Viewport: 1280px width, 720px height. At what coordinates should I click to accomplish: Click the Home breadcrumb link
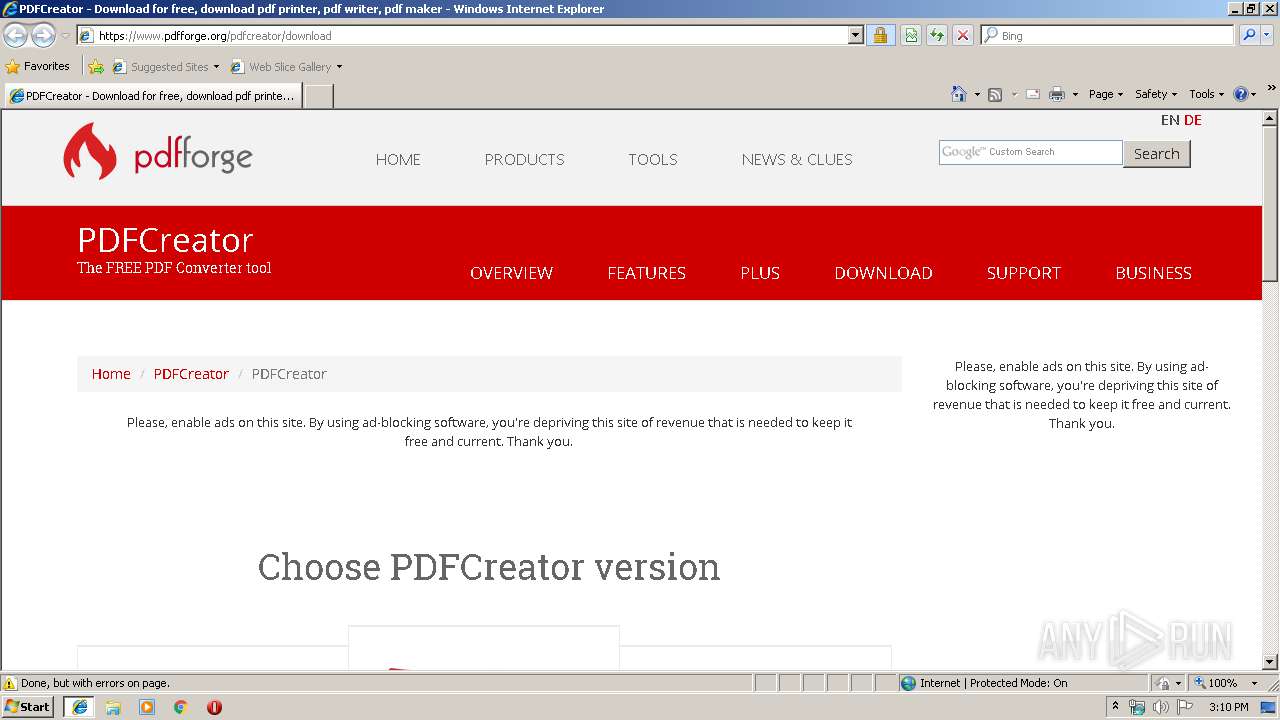111,374
